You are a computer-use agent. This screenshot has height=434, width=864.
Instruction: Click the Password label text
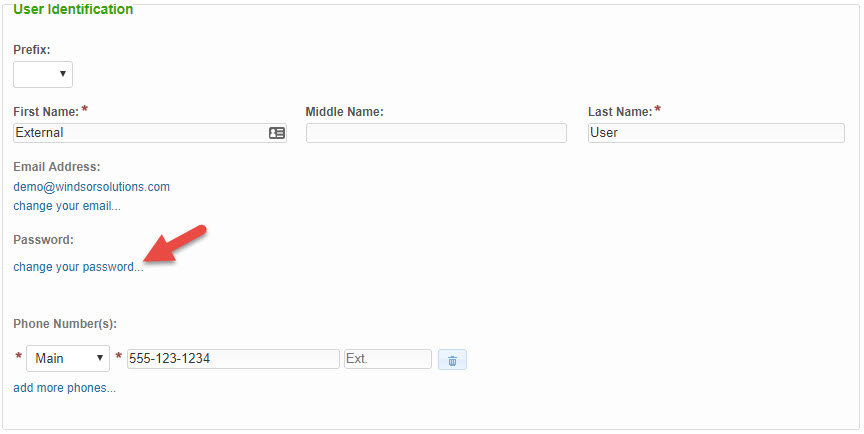click(44, 240)
